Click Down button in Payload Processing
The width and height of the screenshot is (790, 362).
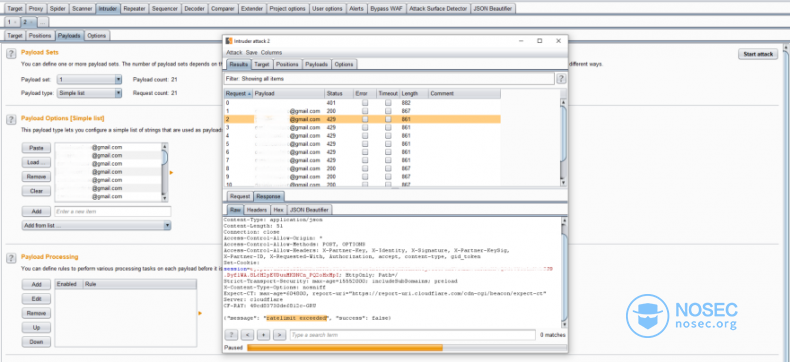click(x=36, y=342)
